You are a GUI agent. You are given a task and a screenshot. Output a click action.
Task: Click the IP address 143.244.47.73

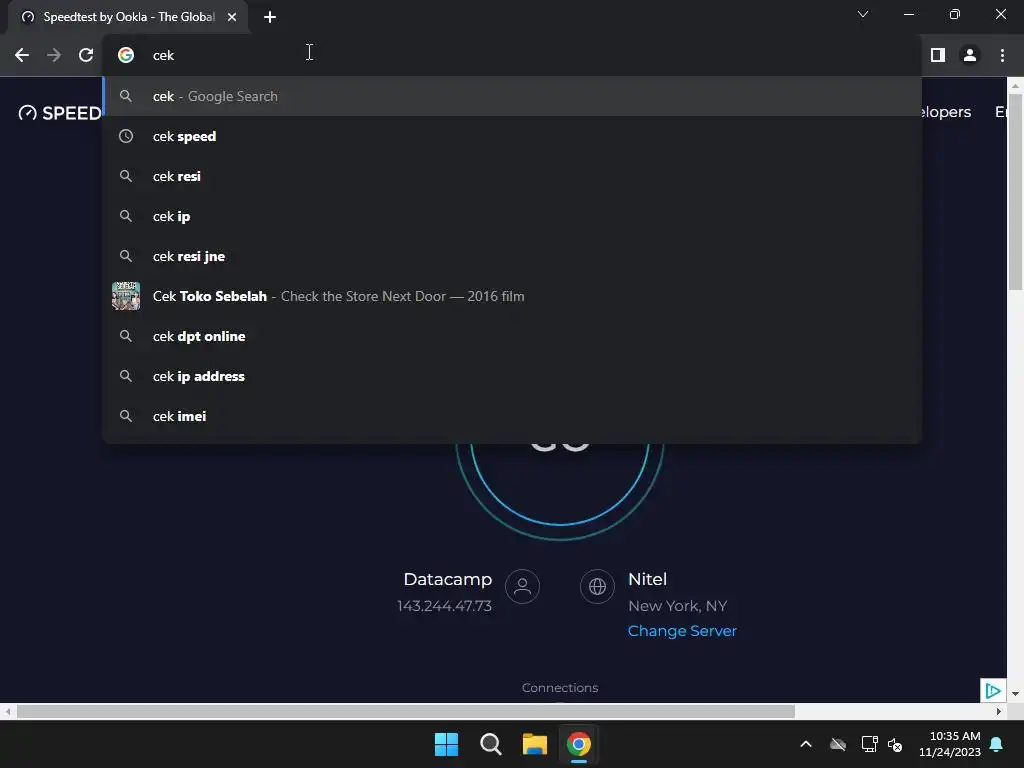tap(444, 606)
